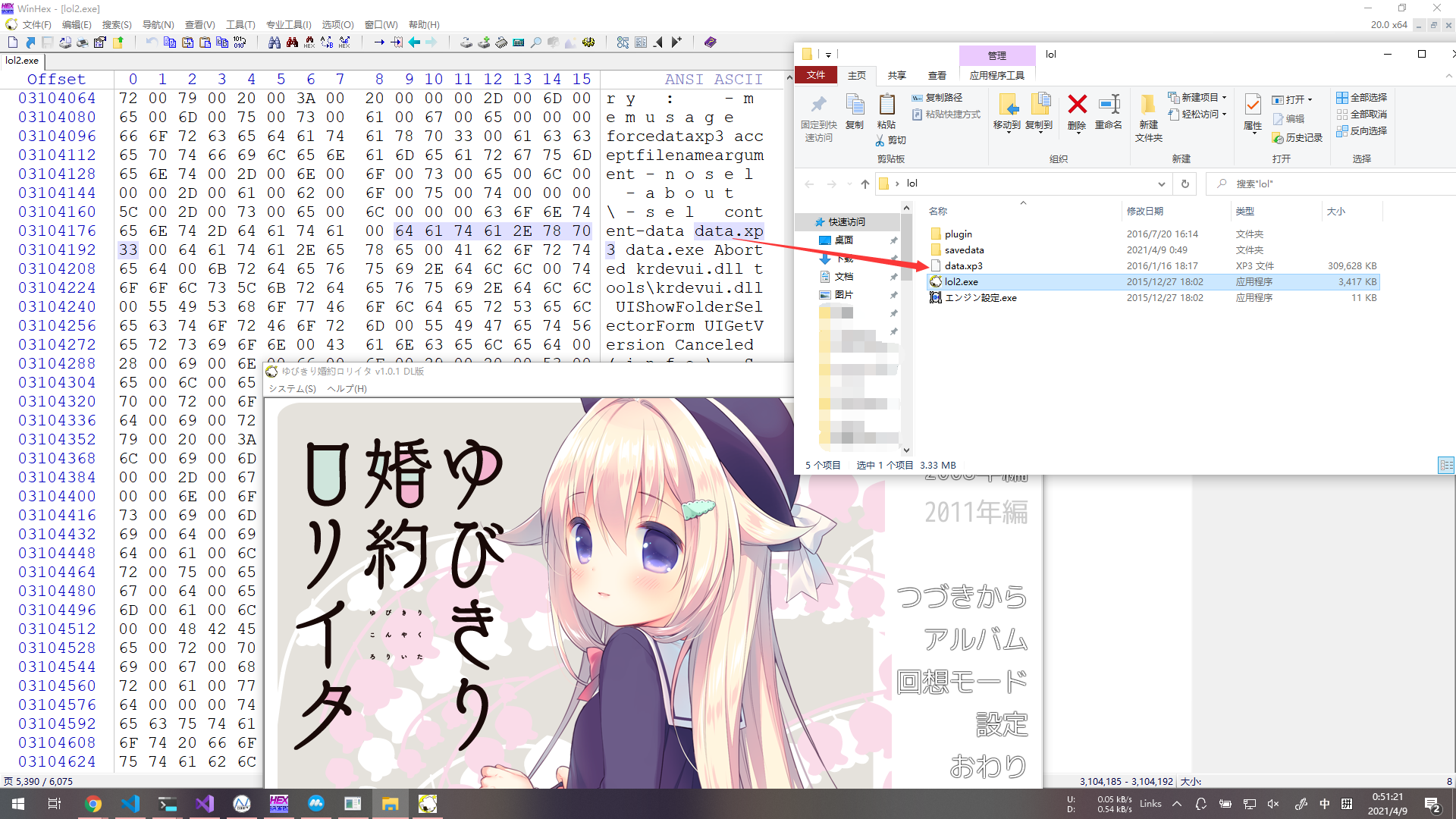The width and height of the screenshot is (1456, 819).
Task: Open file properties icon in WinHex toolbar
Action: coord(99,42)
